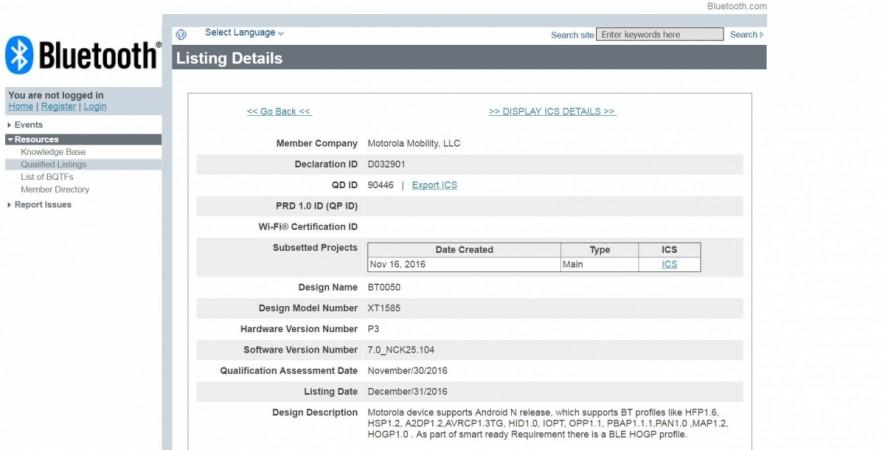This screenshot has height=450, width=885.
Task: Open the Login link
Action: (95, 107)
